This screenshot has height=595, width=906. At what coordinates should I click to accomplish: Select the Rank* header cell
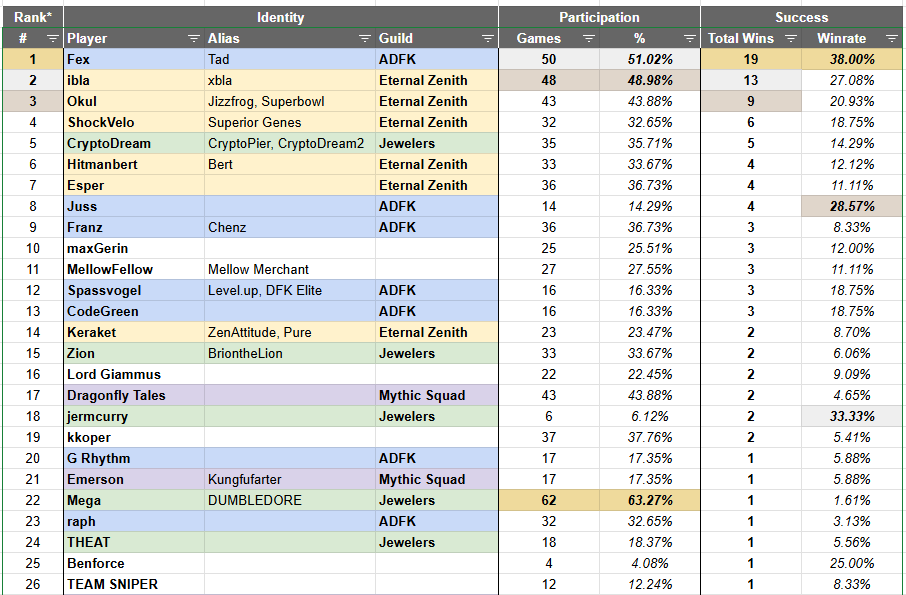click(x=33, y=17)
